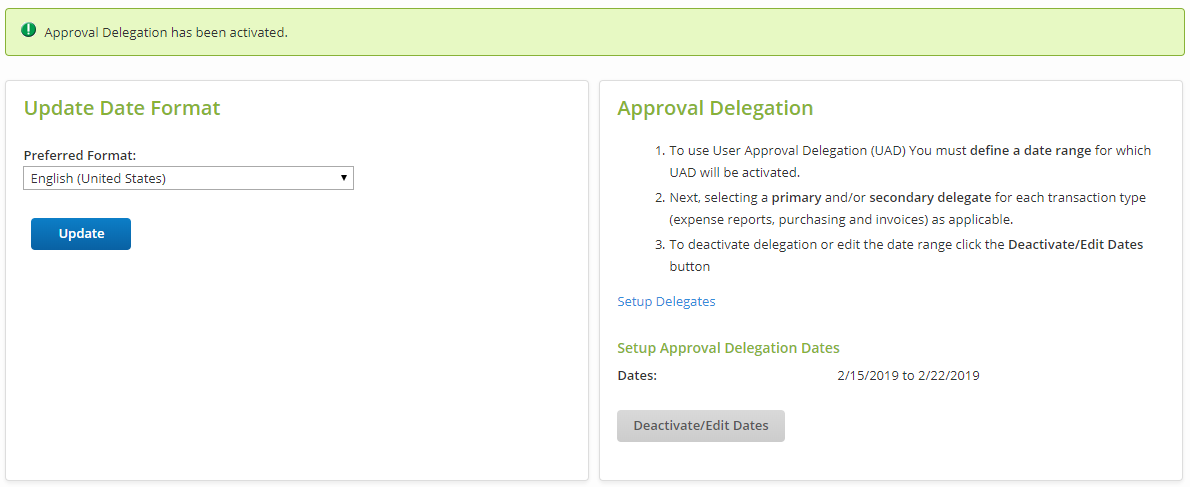The width and height of the screenshot is (1190, 487).
Task: Click the Setup Approval Delegation Dates heading
Action: (728, 348)
